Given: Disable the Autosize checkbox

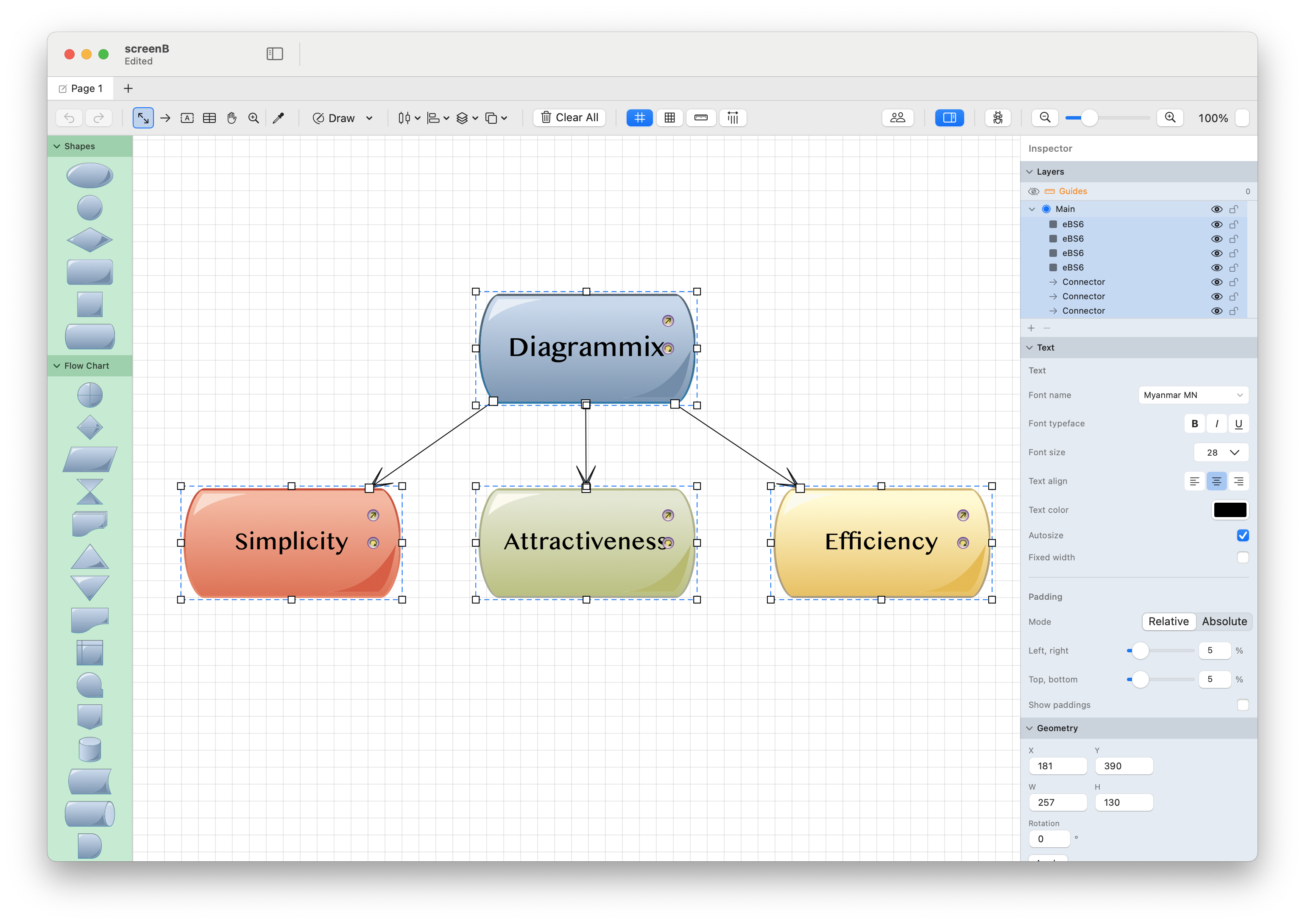Looking at the screenshot, I should (1242, 535).
